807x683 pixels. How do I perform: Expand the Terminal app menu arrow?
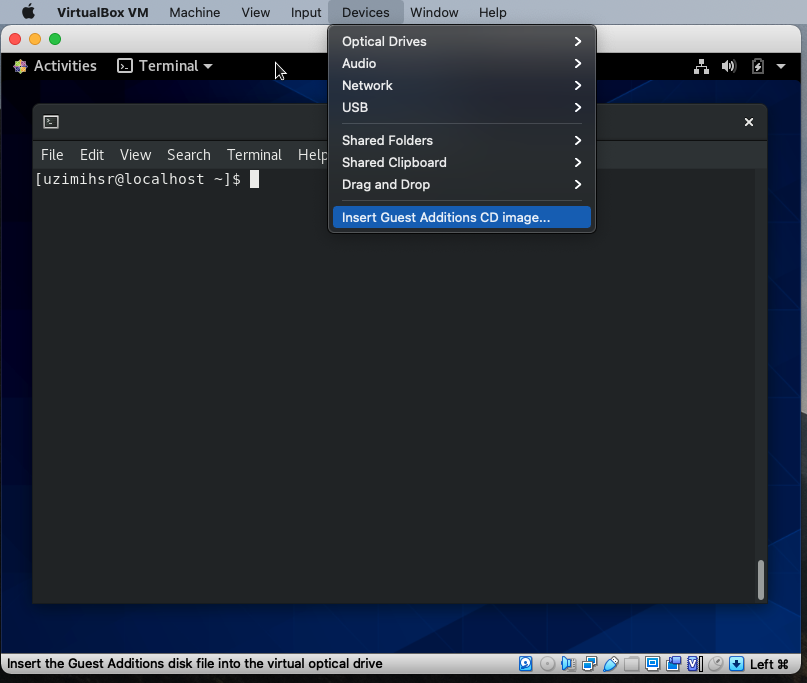[208, 66]
